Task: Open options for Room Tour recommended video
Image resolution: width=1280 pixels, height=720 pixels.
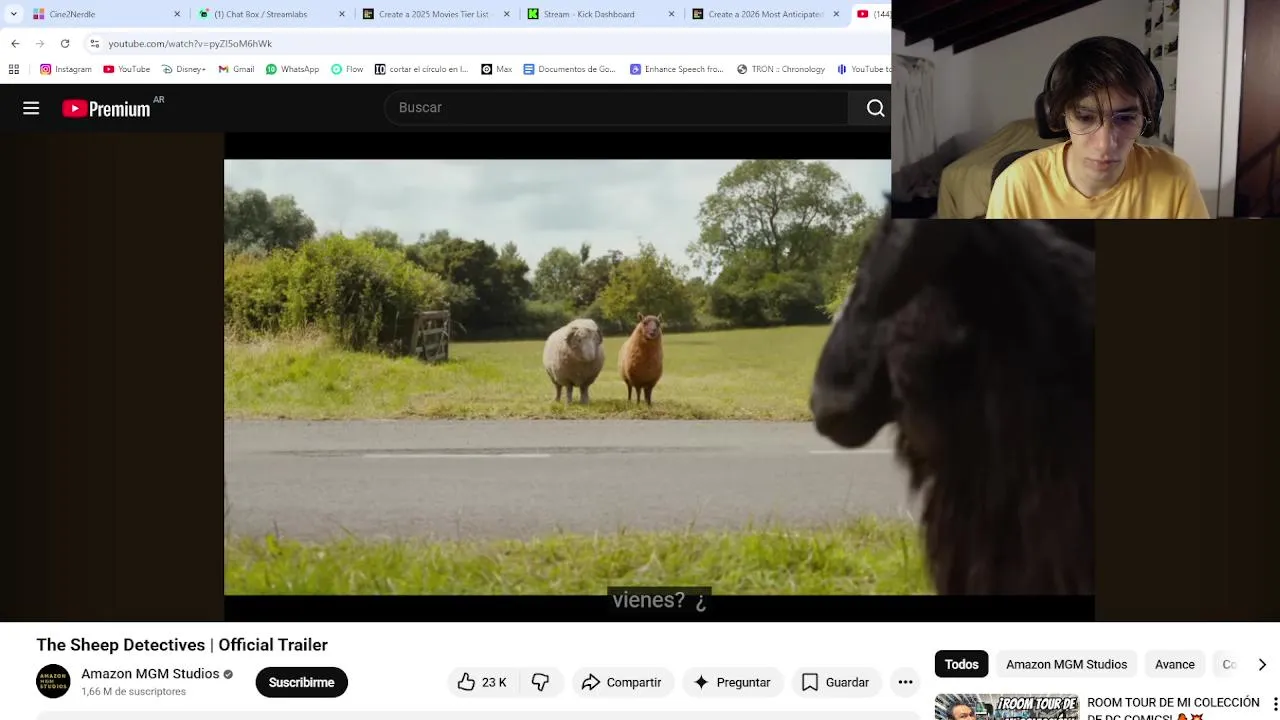Action: [x=1274, y=704]
